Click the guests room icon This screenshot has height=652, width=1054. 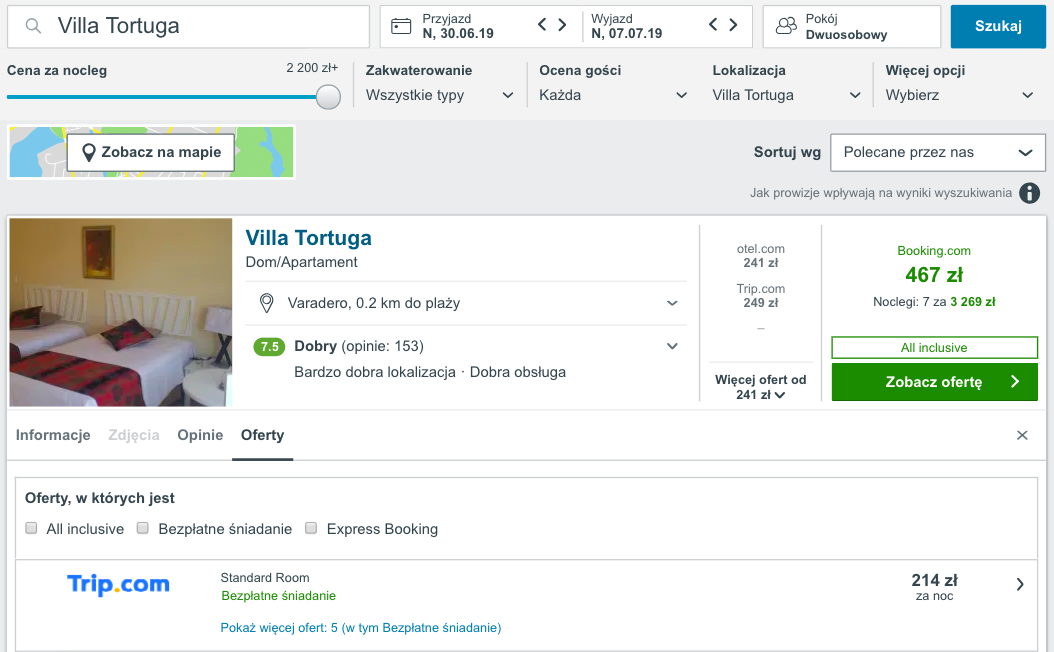tap(786, 26)
